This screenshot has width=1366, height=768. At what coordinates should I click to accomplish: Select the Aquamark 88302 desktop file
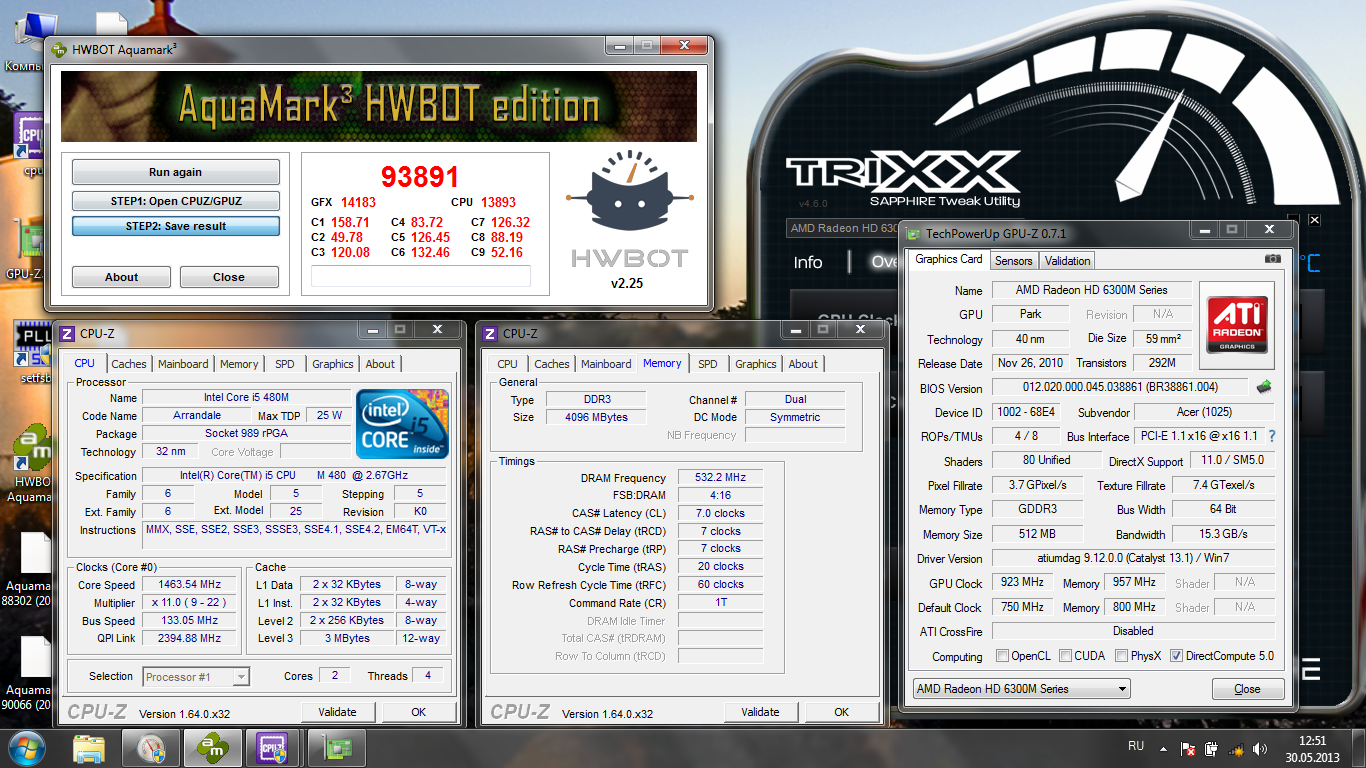coord(30,572)
